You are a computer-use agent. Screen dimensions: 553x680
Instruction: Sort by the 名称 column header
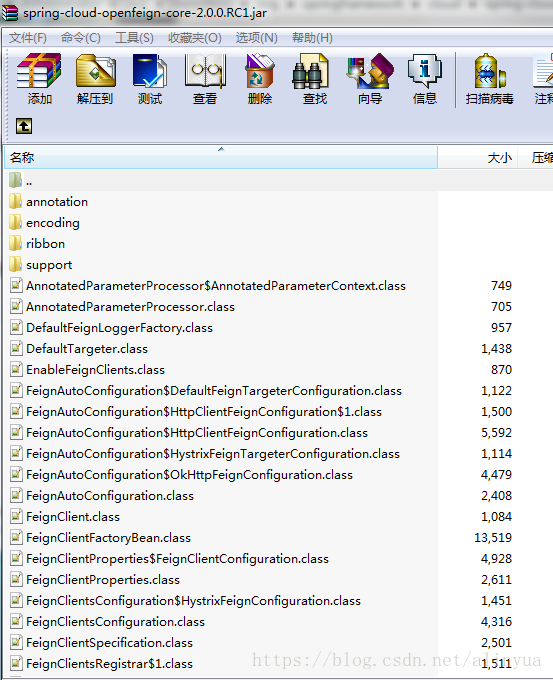point(221,157)
